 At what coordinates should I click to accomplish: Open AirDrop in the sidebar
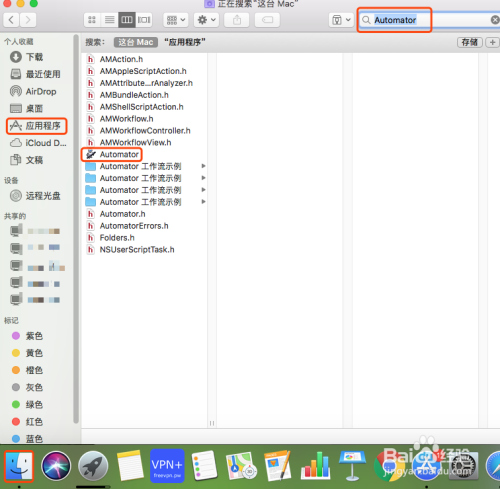tap(33, 91)
